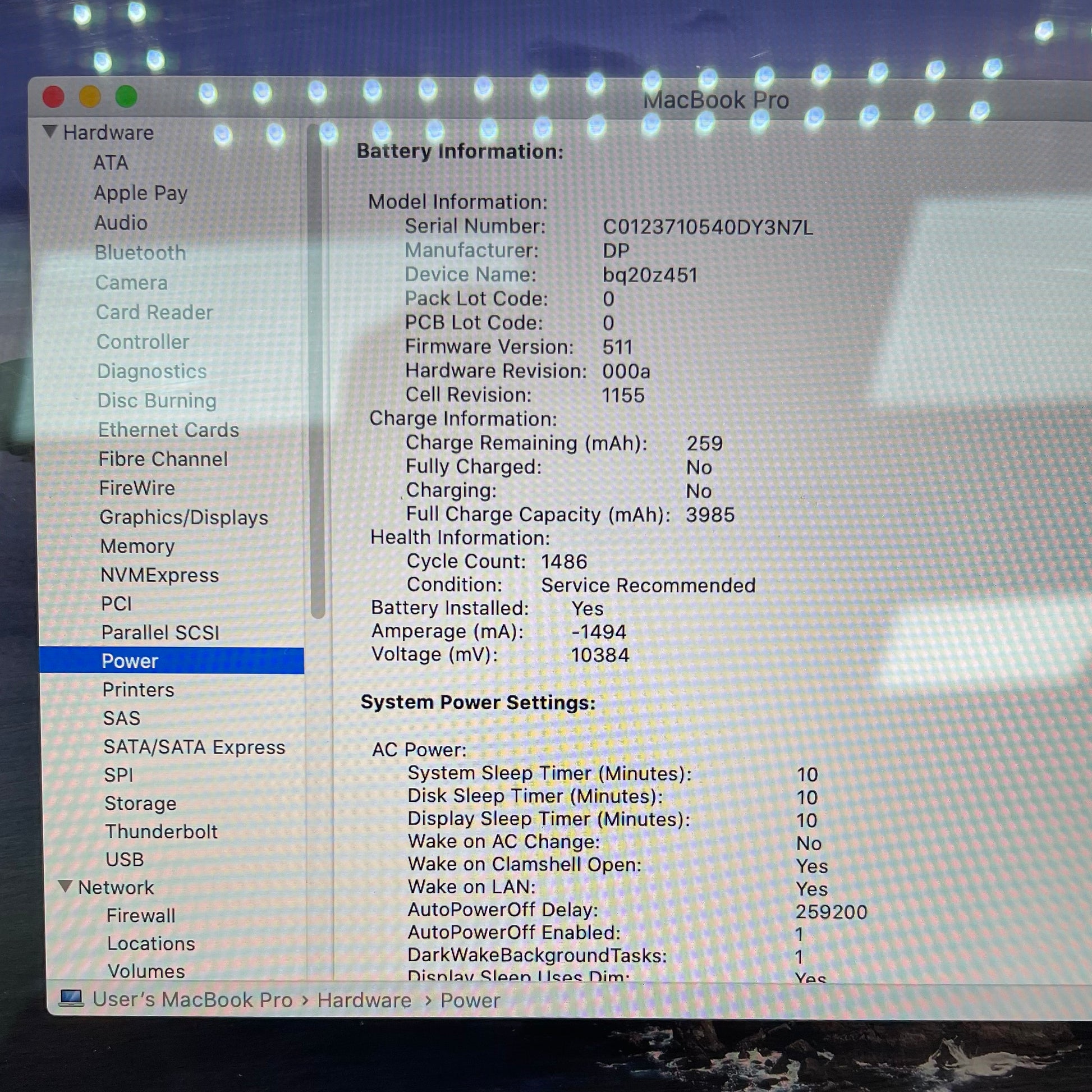1092x1092 pixels.
Task: Click User's MacBook Pro in path bar
Action: [192, 999]
